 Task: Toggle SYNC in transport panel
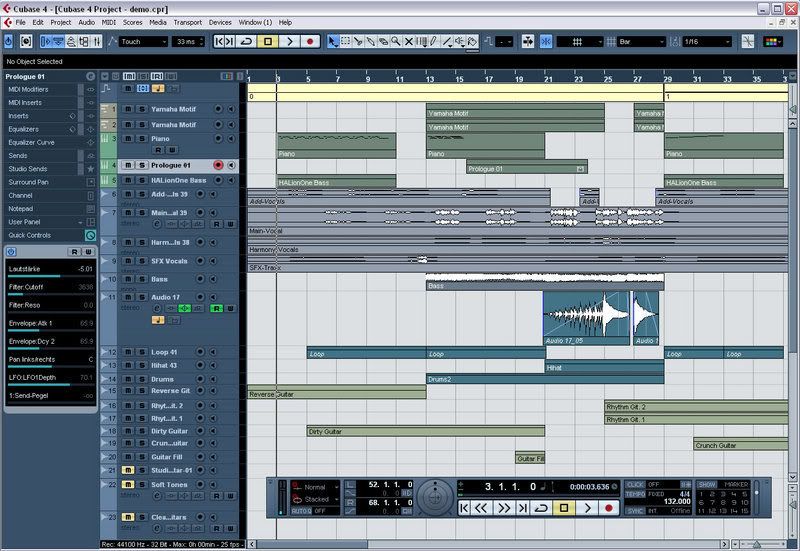click(x=635, y=511)
